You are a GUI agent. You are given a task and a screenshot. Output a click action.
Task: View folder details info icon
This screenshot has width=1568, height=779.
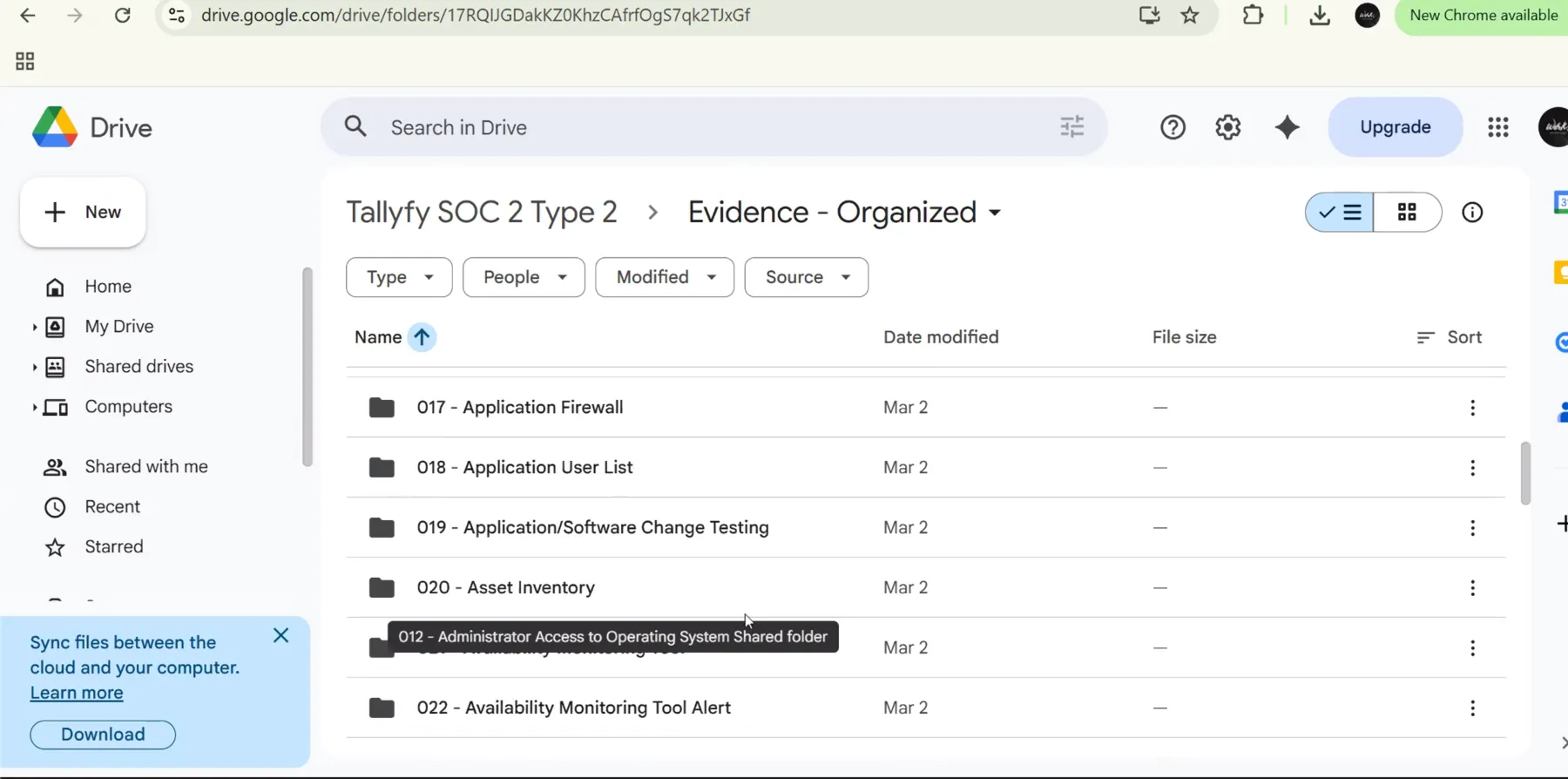tap(1472, 213)
